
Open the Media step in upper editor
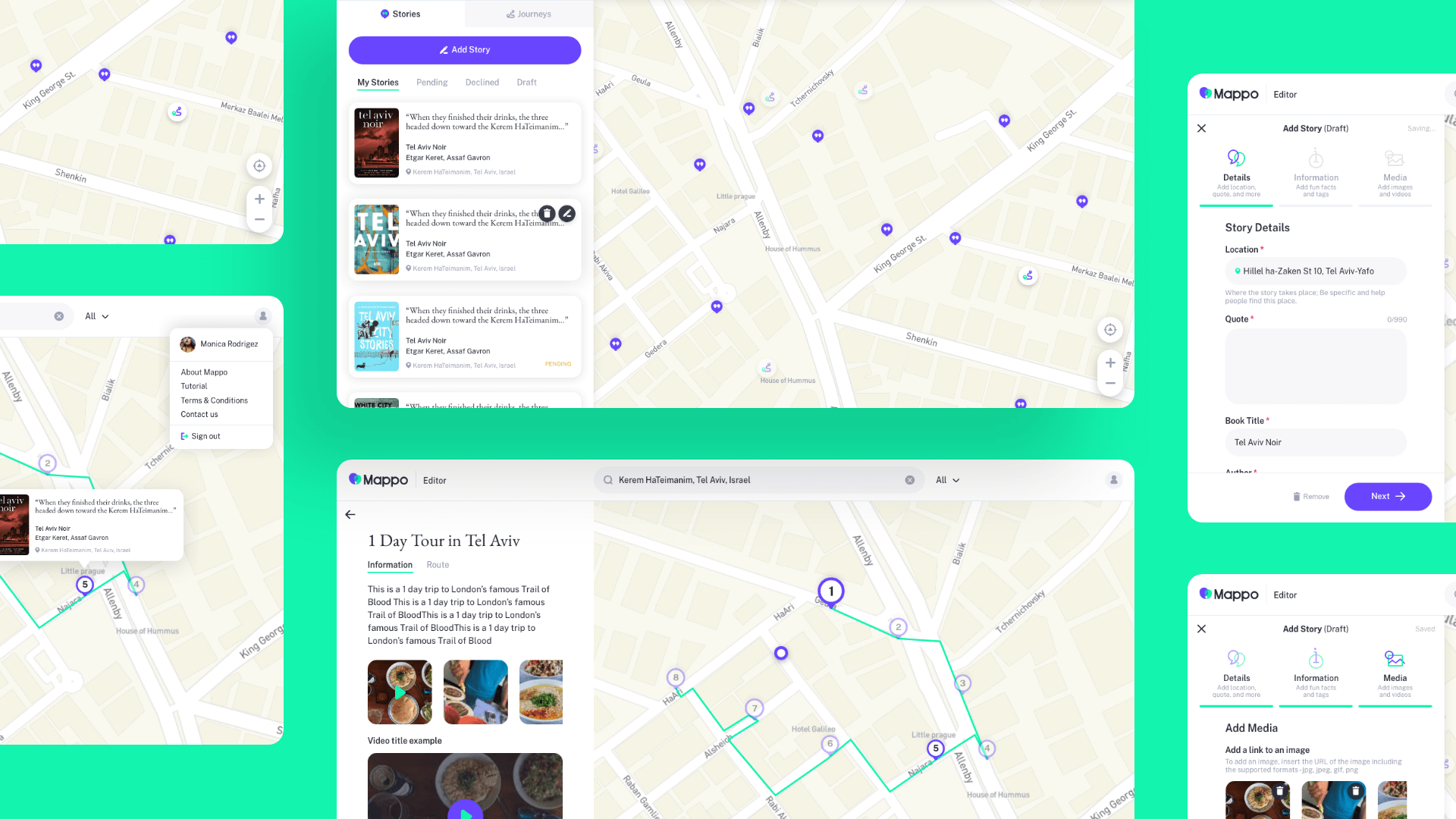click(x=1395, y=176)
